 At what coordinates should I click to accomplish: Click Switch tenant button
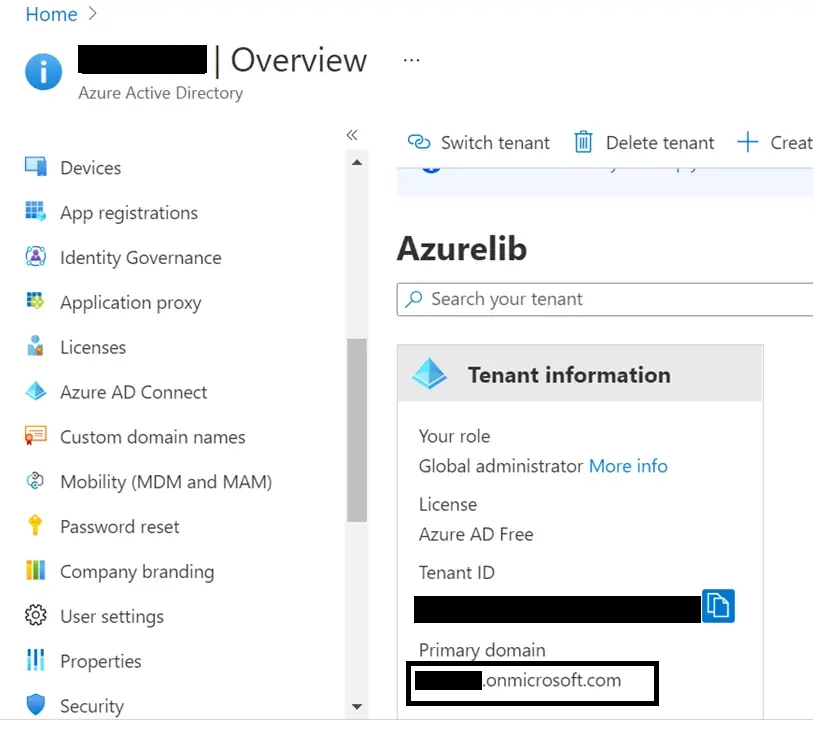point(478,143)
